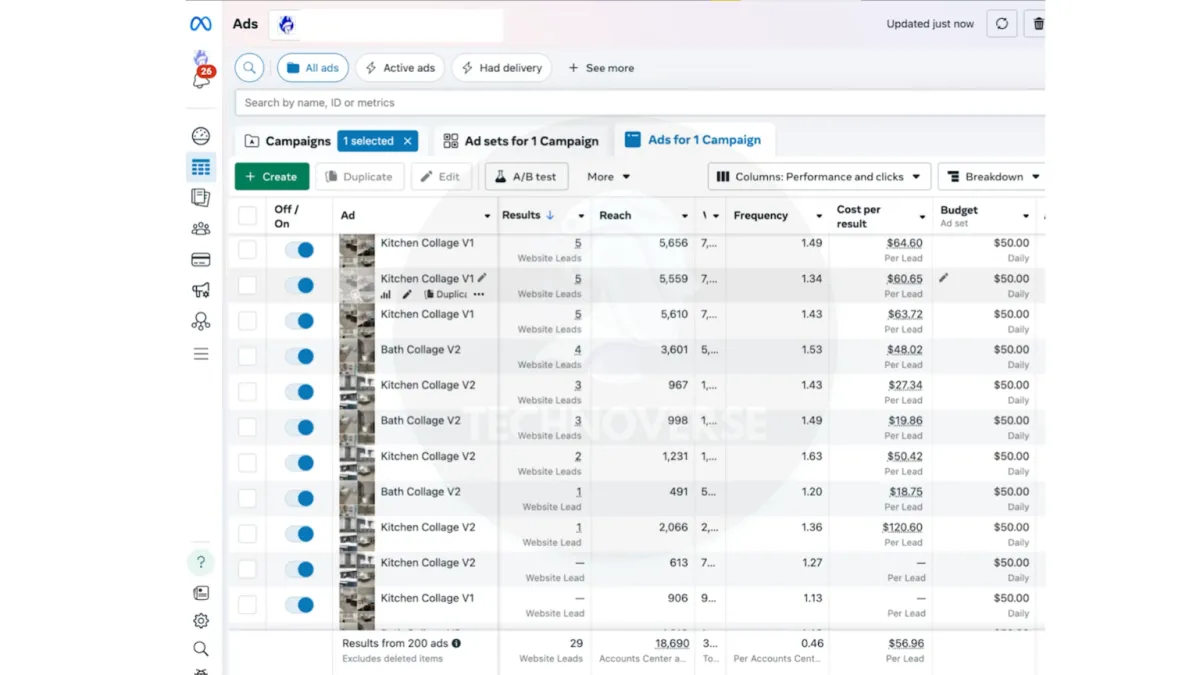
Task: Click the A/B test button
Action: click(526, 177)
